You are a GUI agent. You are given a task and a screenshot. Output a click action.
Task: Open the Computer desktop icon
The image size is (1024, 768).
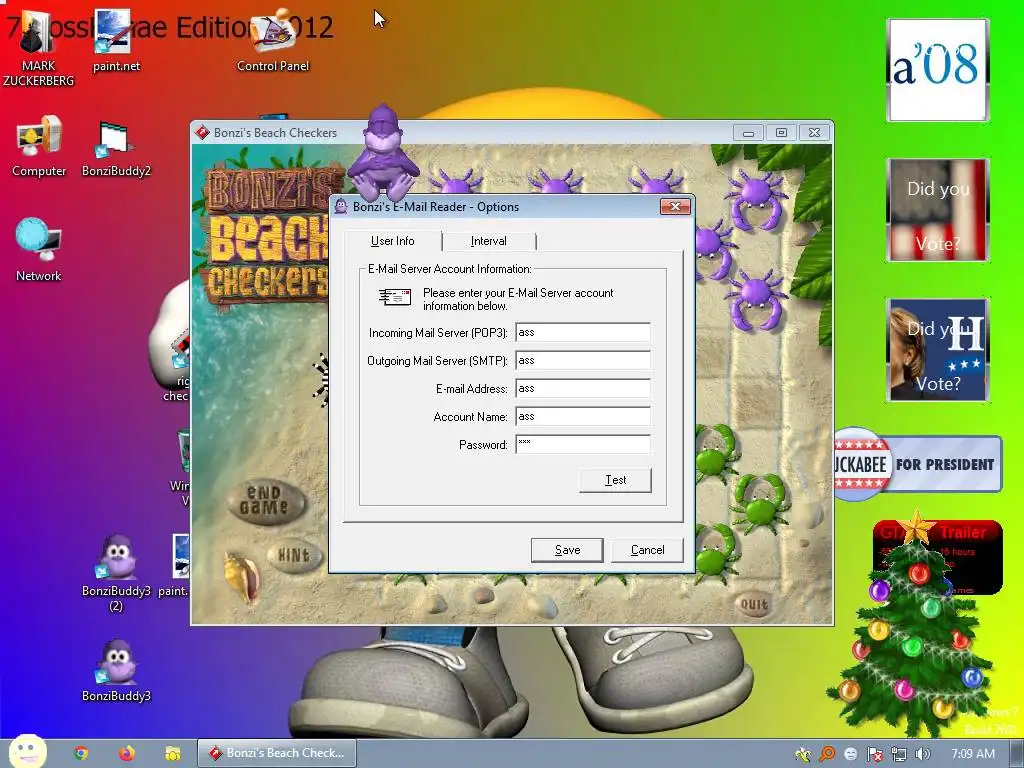click(x=39, y=146)
